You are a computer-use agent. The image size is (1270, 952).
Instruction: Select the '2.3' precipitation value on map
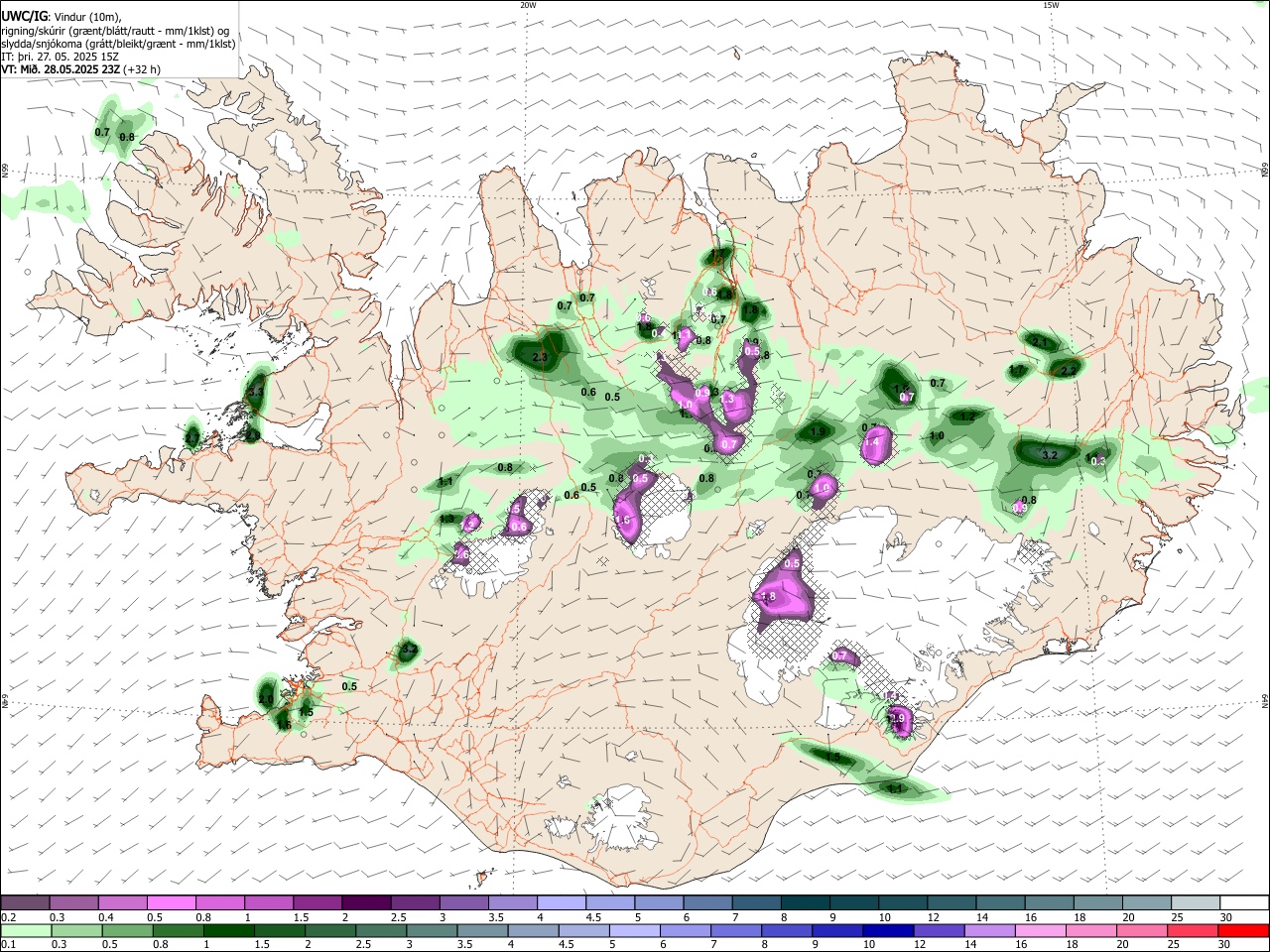(x=541, y=357)
